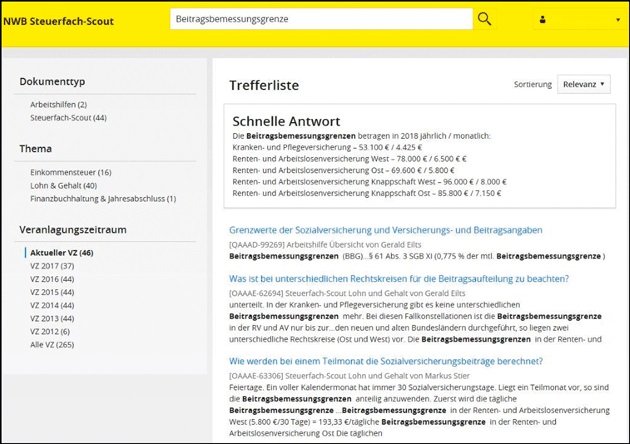The image size is (630, 444).
Task: Select the Lohn & Gehalt (40) topic
Action: tap(64, 185)
